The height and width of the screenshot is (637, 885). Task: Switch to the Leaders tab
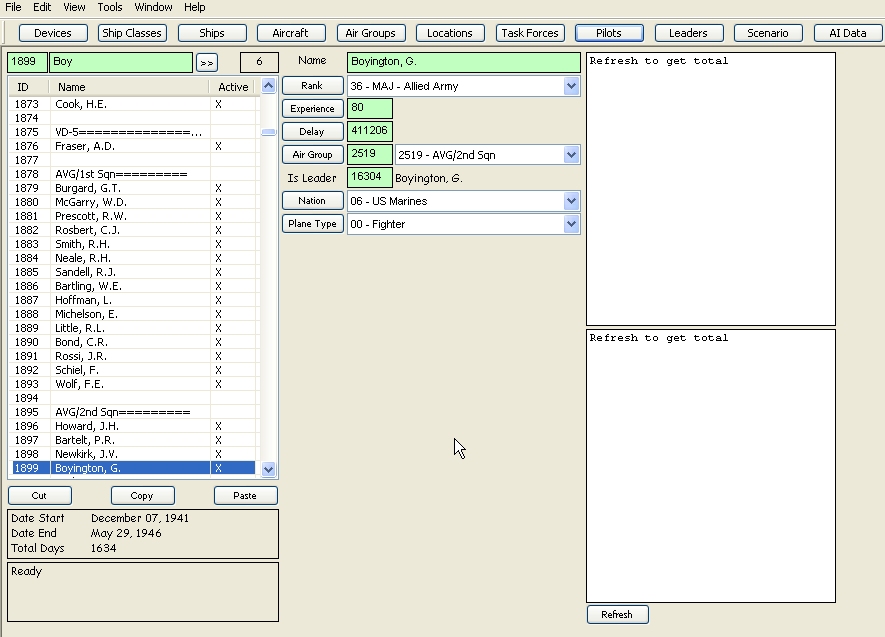tap(688, 32)
